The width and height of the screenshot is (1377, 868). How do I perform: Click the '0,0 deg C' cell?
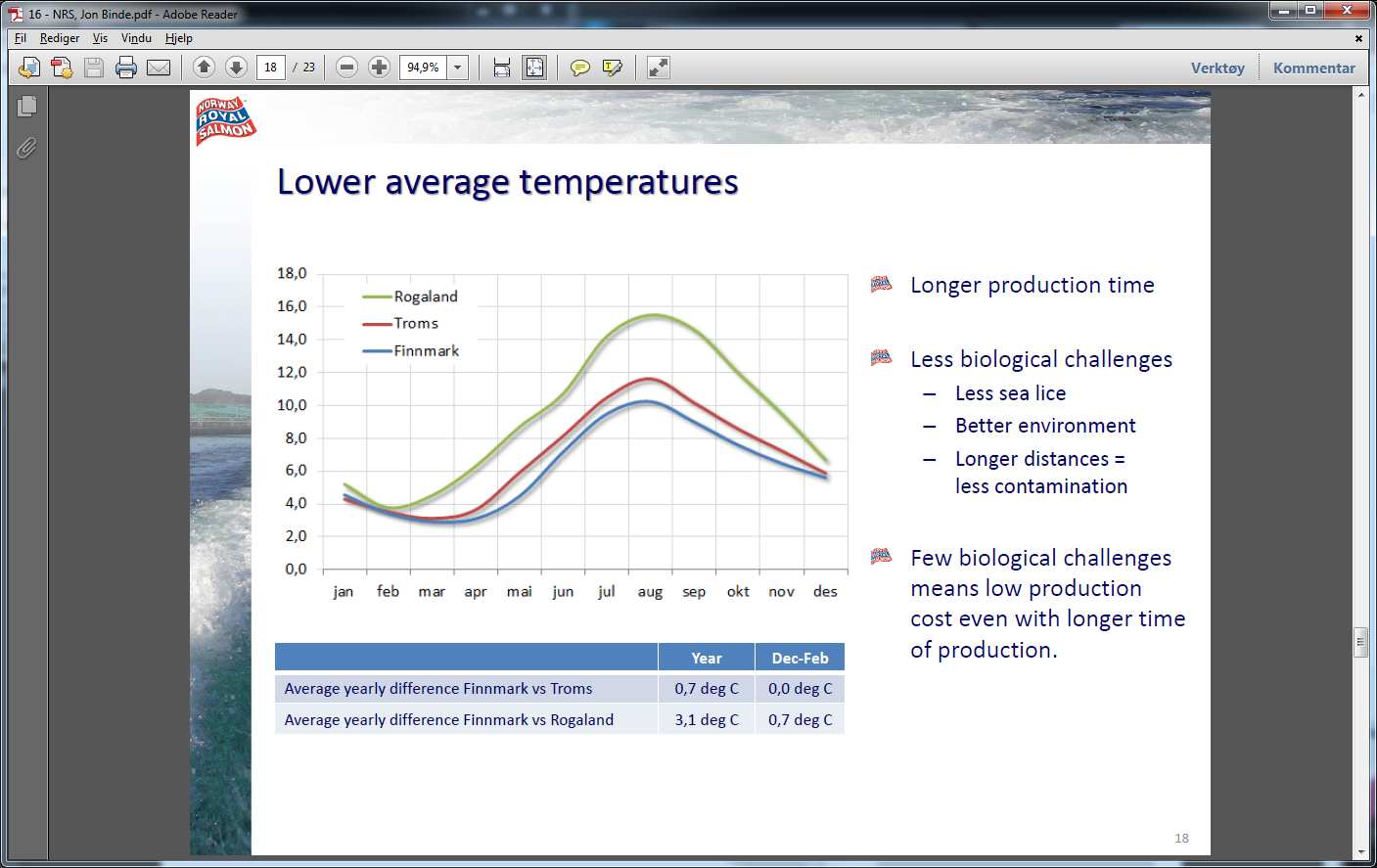click(800, 688)
